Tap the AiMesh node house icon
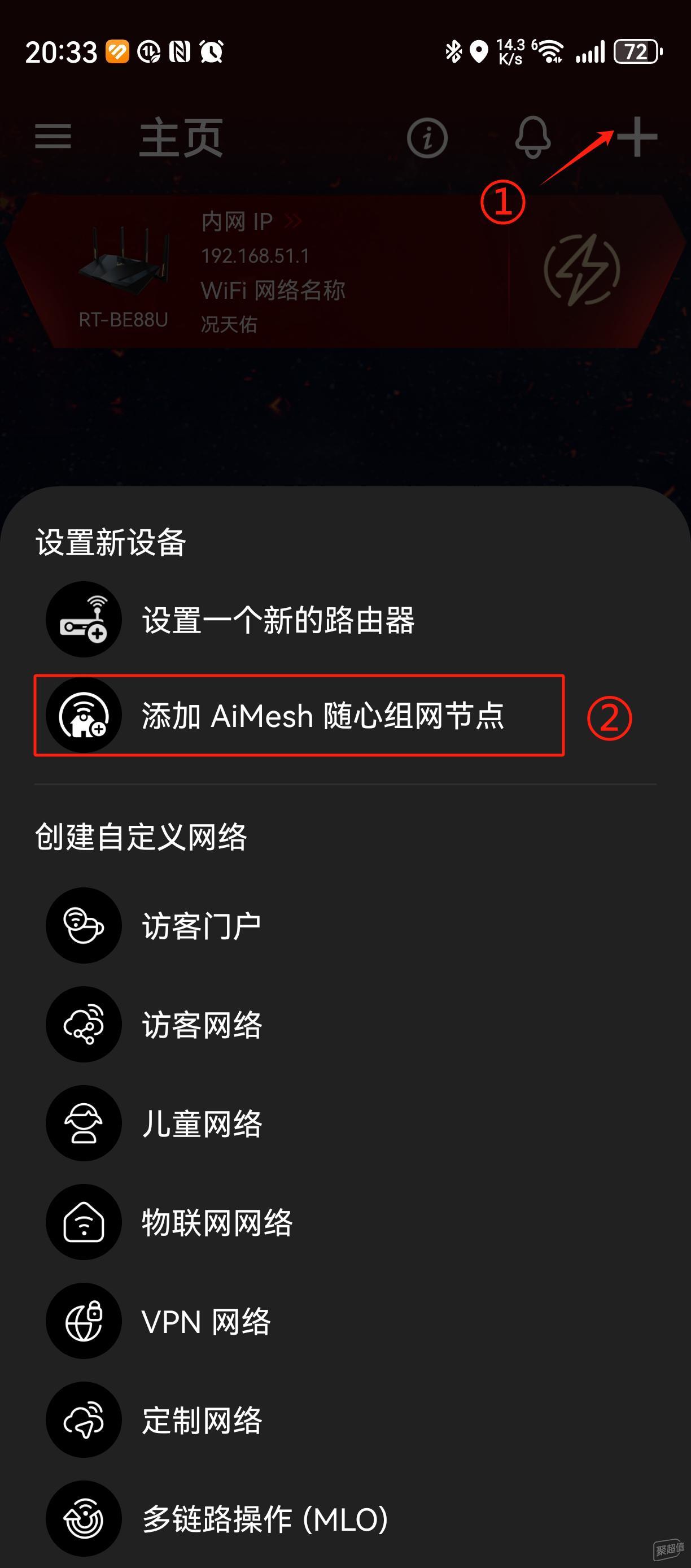Image resolution: width=691 pixels, height=1568 pixels. coord(84,715)
